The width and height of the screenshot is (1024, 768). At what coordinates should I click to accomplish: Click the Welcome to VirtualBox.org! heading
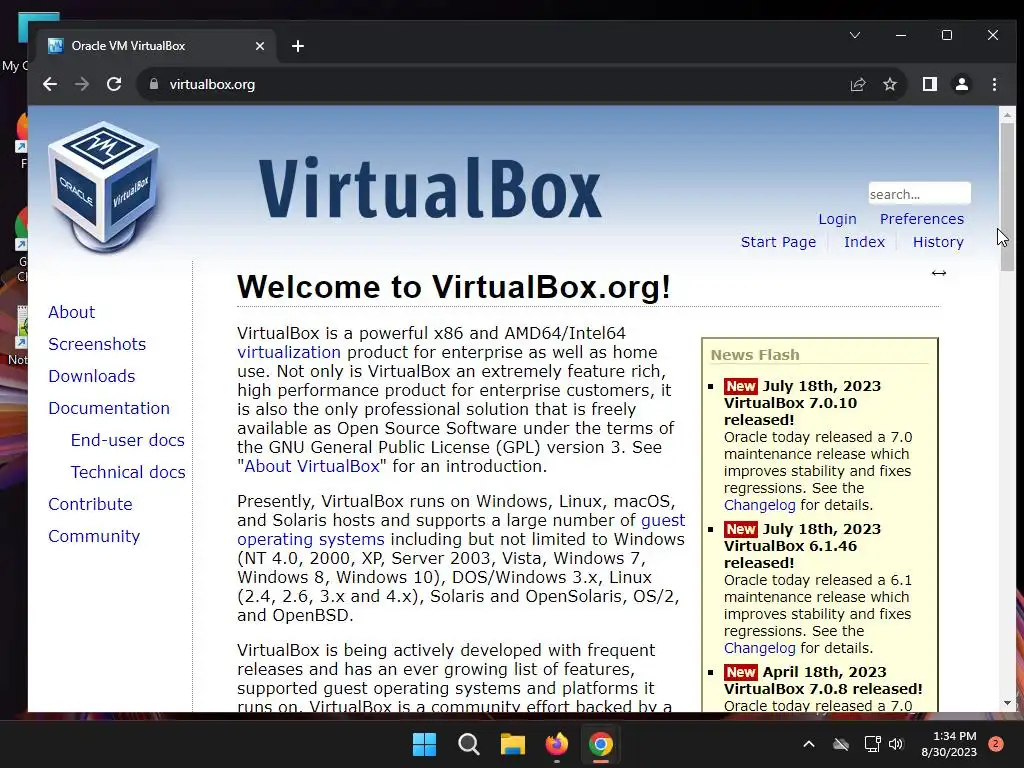pyautogui.click(x=454, y=287)
